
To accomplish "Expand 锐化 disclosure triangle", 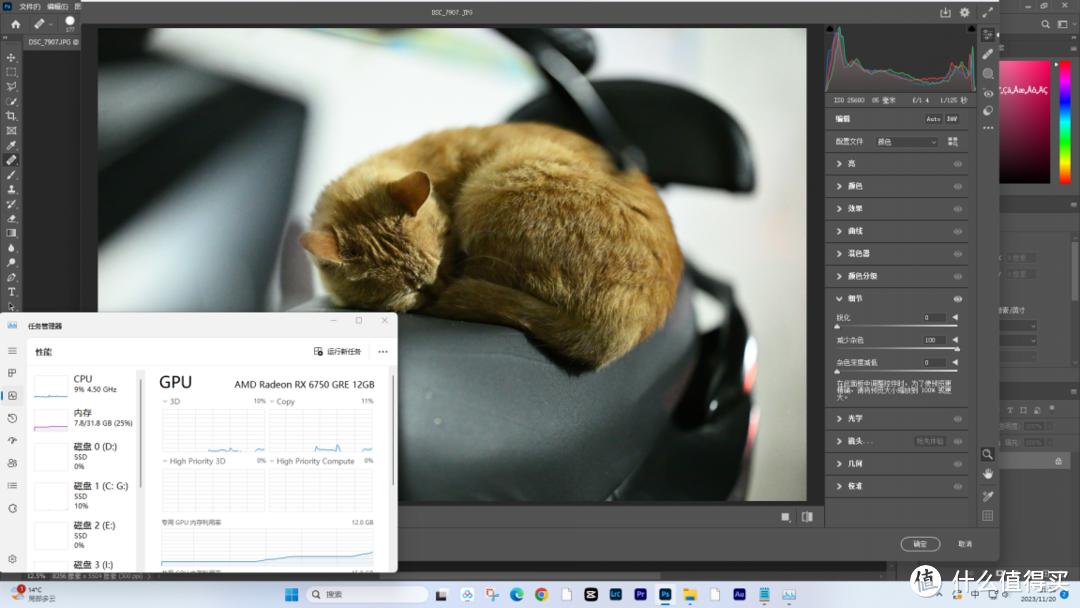I will point(955,317).
